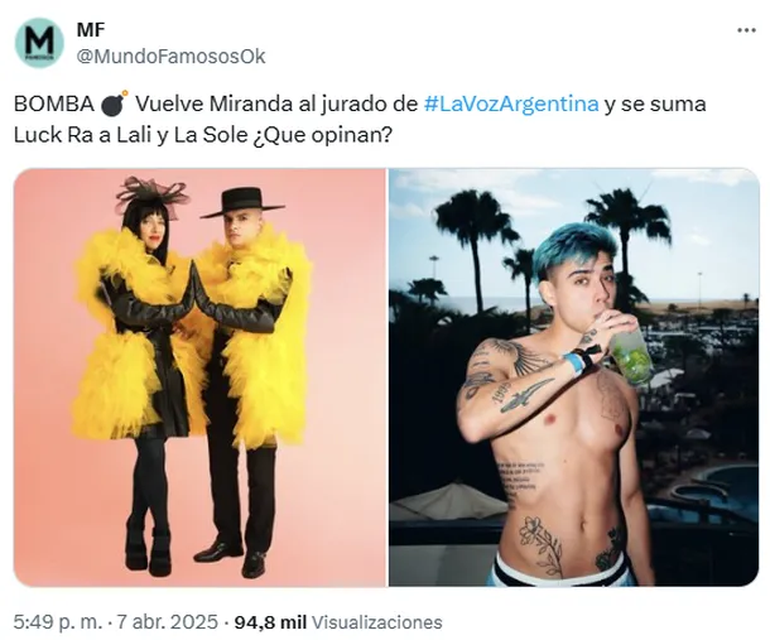Viewport: 770px width, 640px height.
Task: Click the MF display name
Action: (x=90, y=30)
